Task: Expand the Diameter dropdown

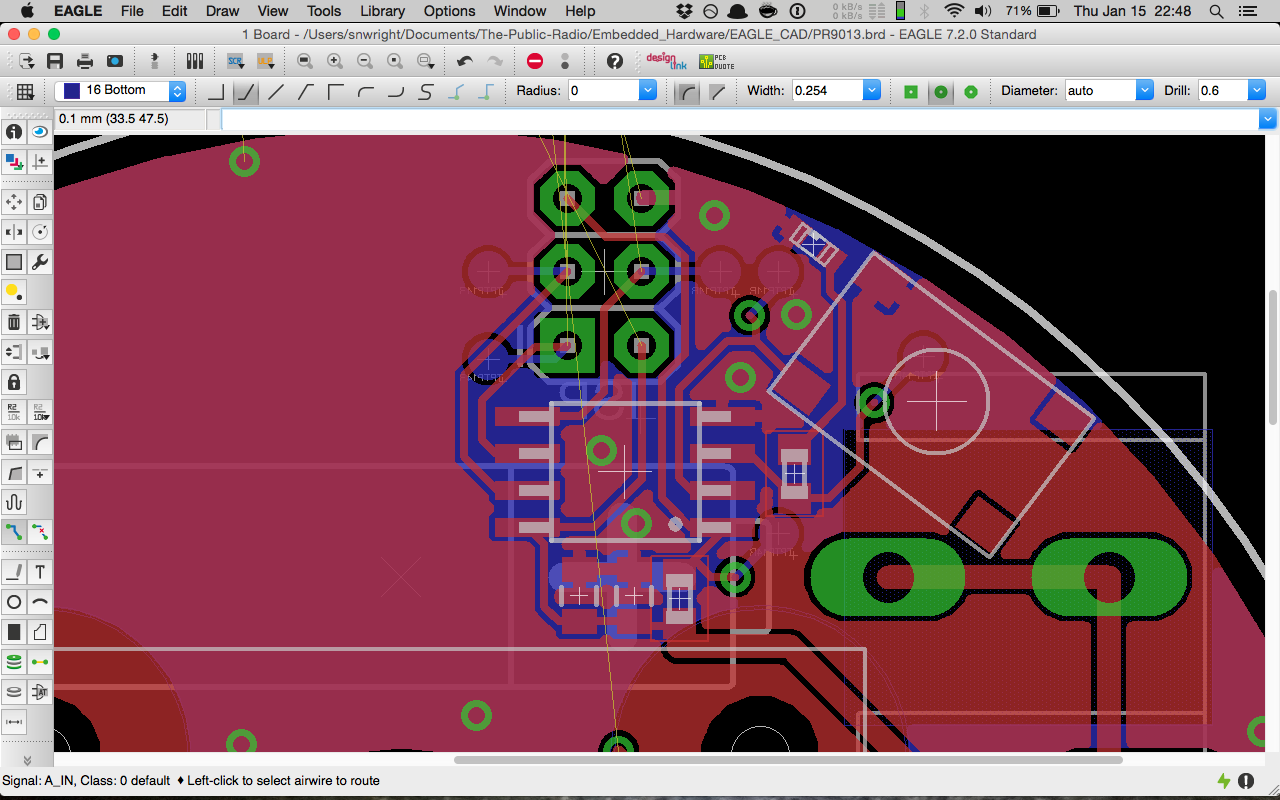Action: [x=1144, y=91]
